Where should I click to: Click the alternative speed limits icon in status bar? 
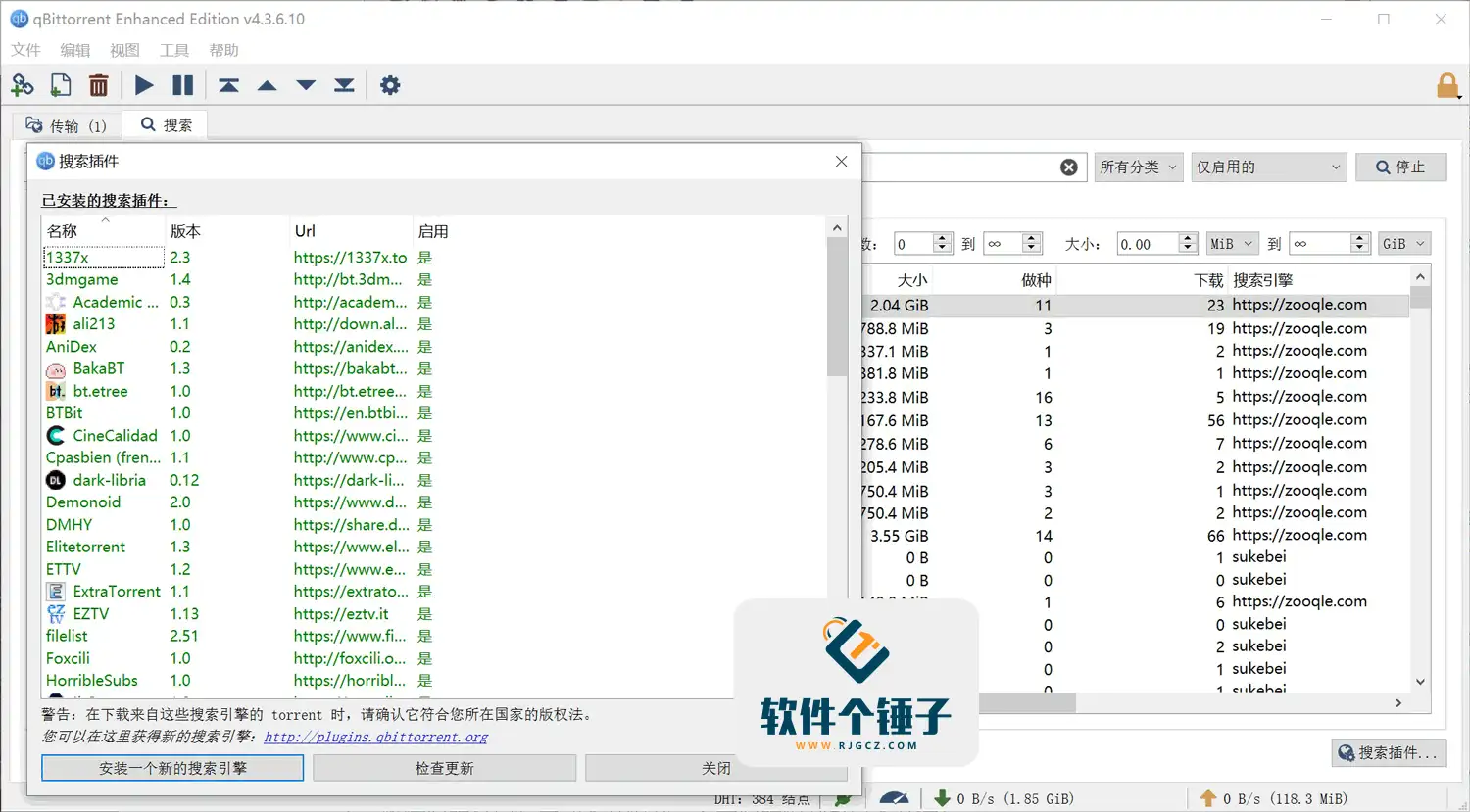pyautogui.click(x=894, y=799)
